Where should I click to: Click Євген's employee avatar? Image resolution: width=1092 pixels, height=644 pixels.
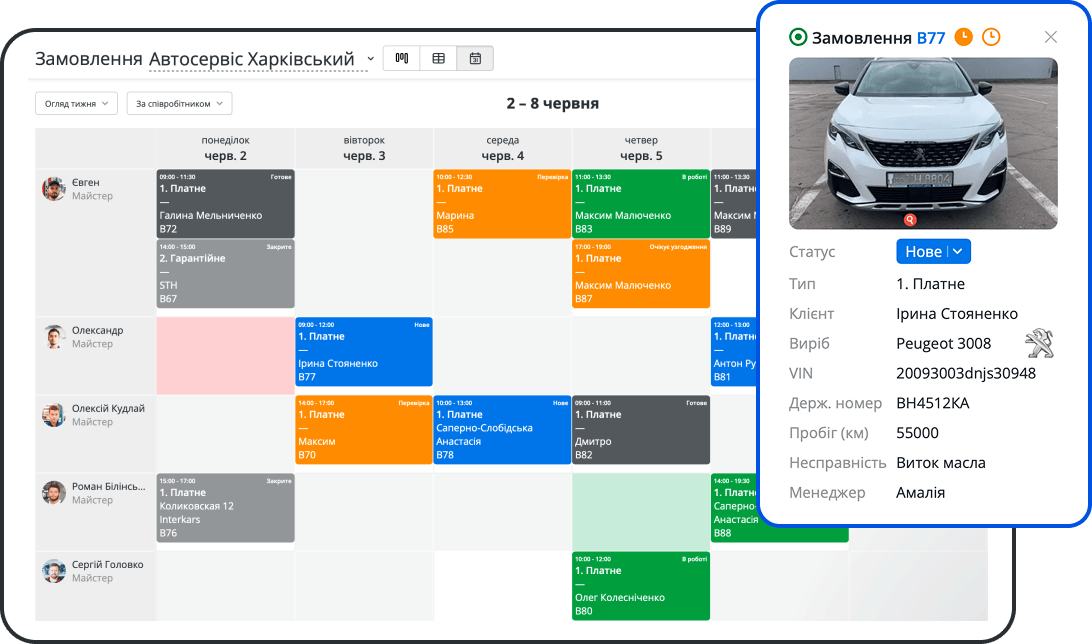click(54, 189)
